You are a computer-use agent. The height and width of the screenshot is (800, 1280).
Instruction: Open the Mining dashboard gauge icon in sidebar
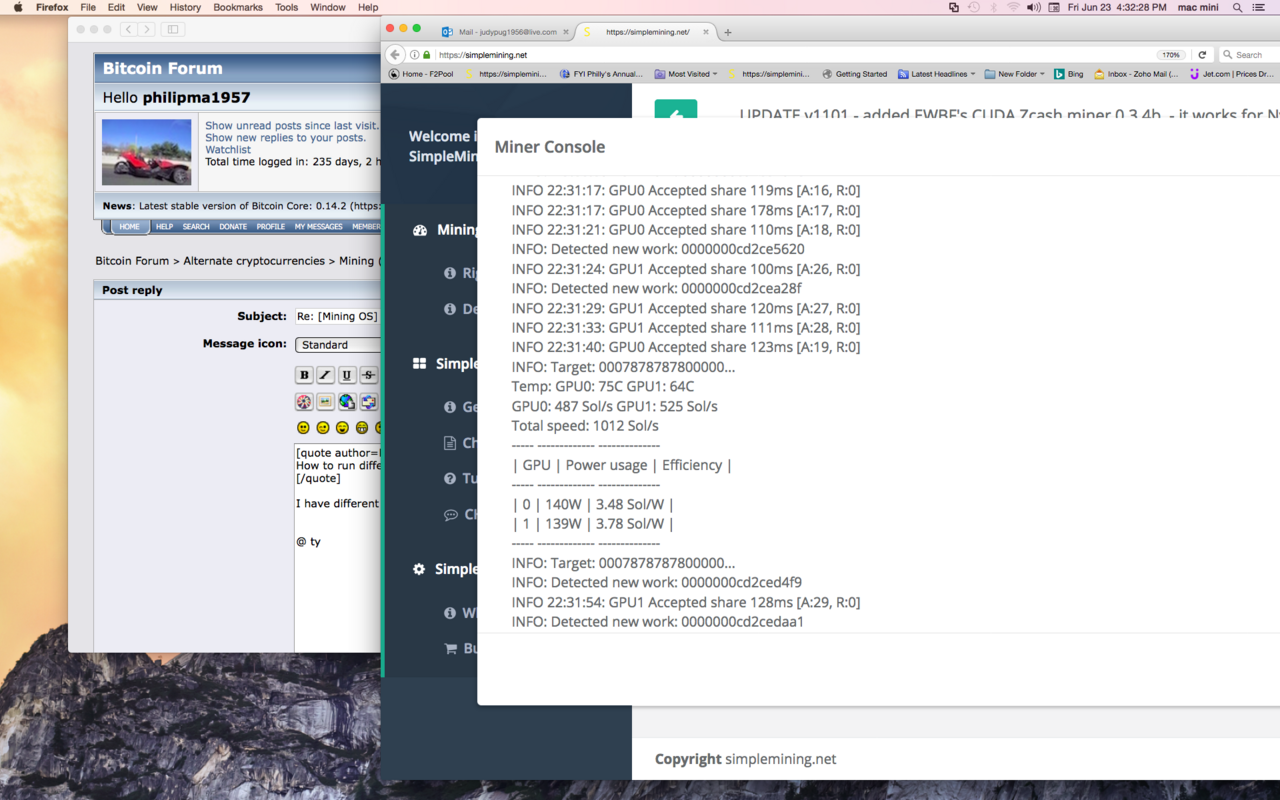(x=420, y=230)
